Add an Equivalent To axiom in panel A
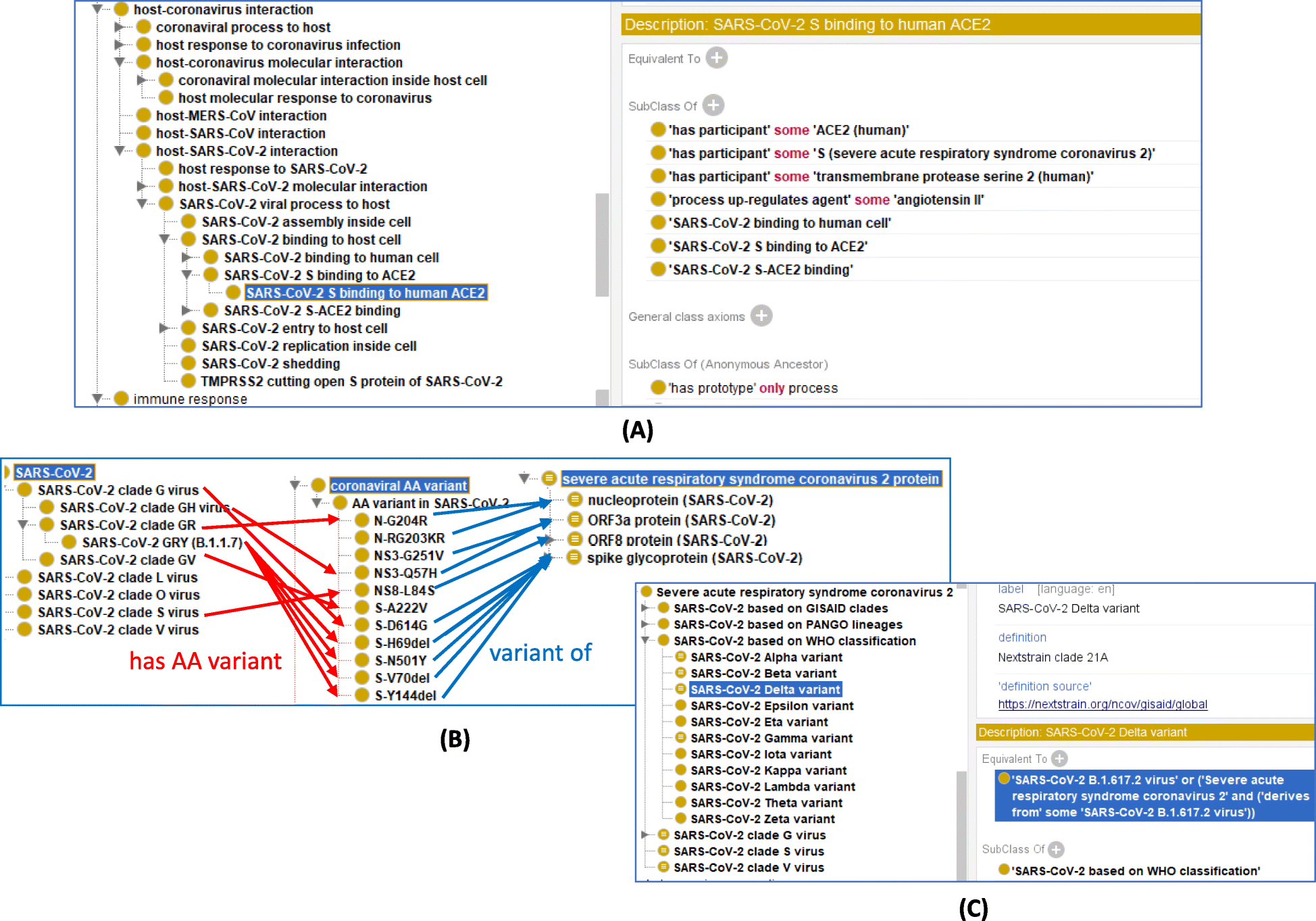The image size is (1316, 921). tap(717, 58)
